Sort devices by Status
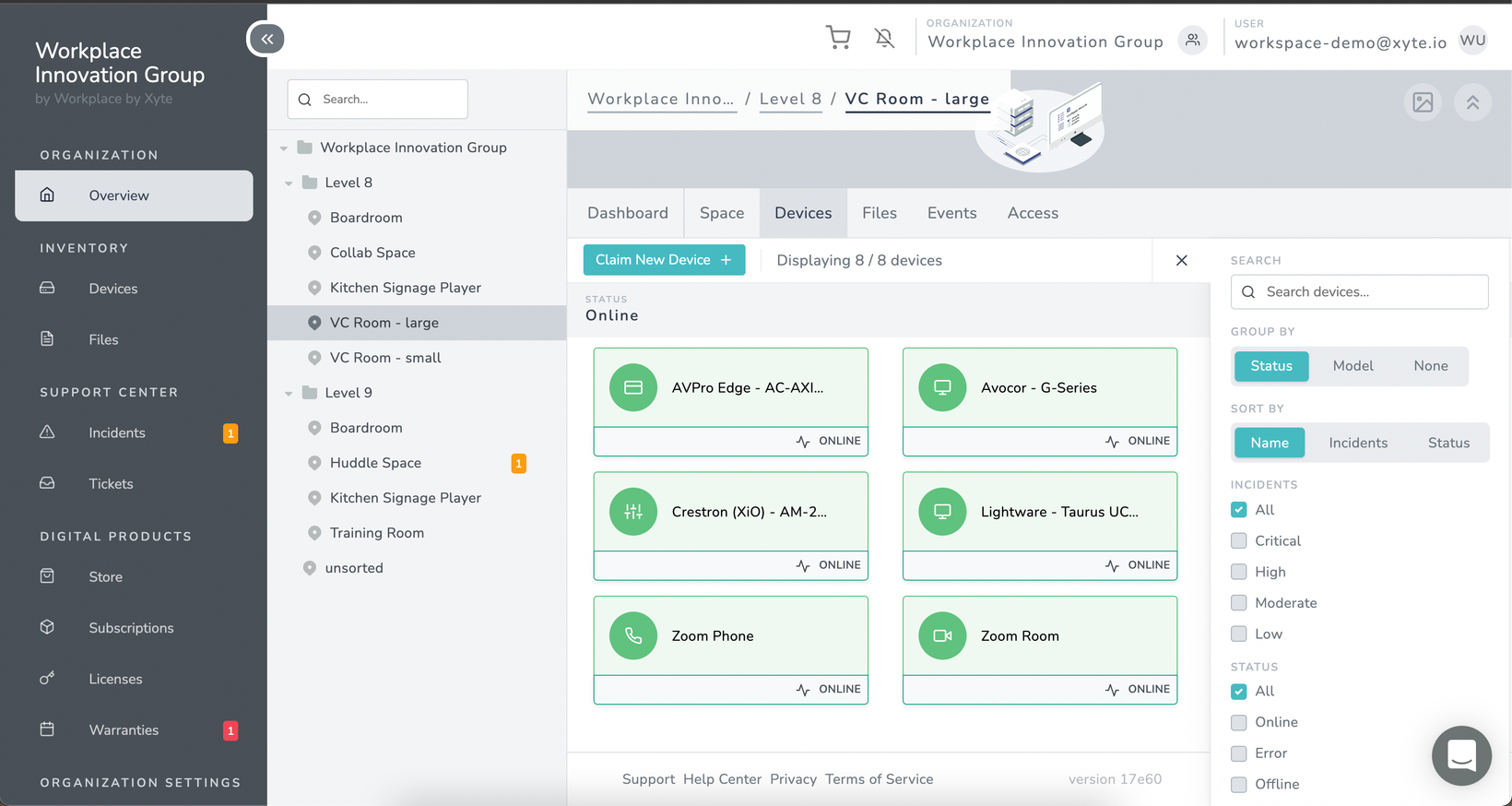The image size is (1512, 806). pyautogui.click(x=1448, y=443)
